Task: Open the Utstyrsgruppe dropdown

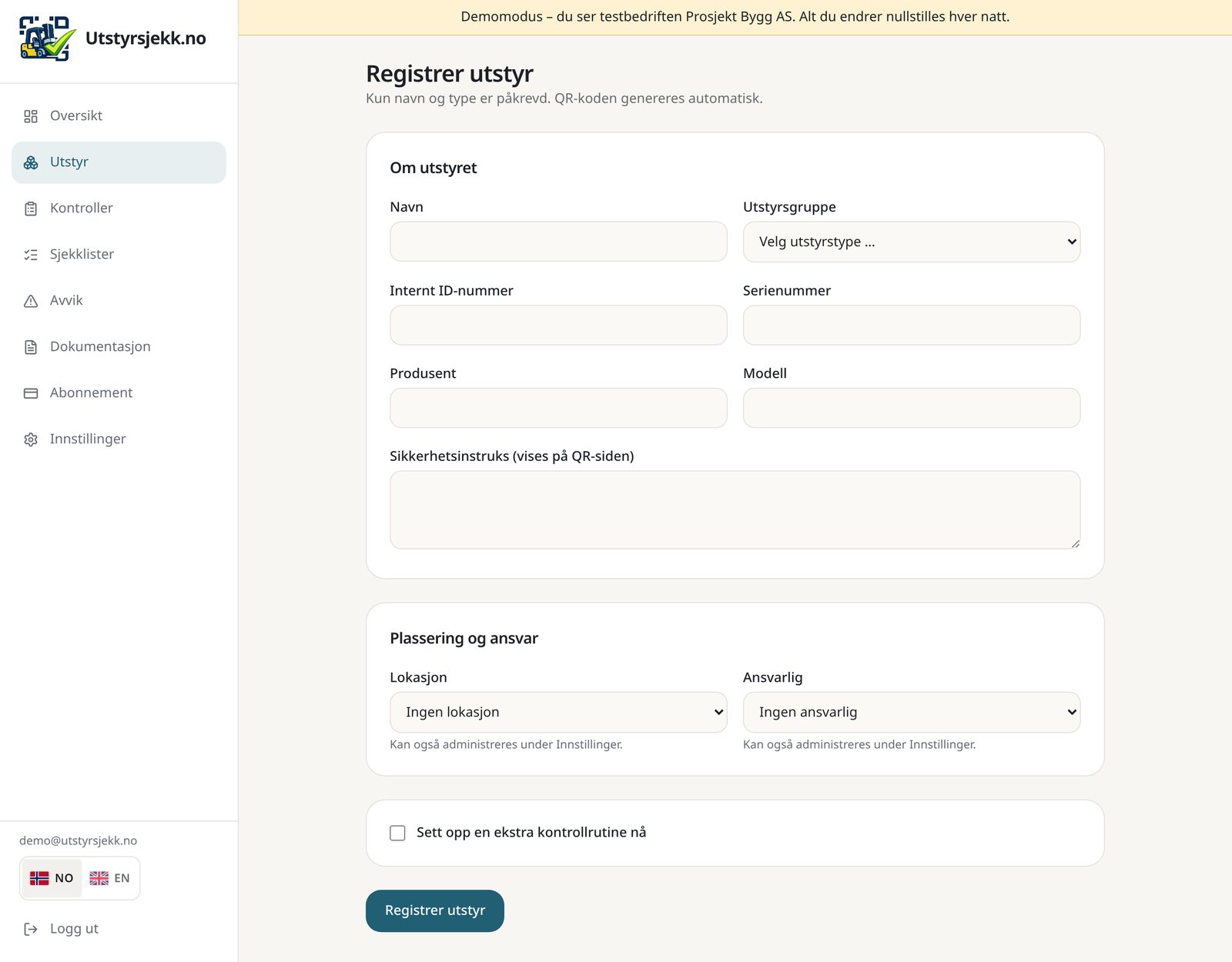Action: pyautogui.click(x=911, y=242)
